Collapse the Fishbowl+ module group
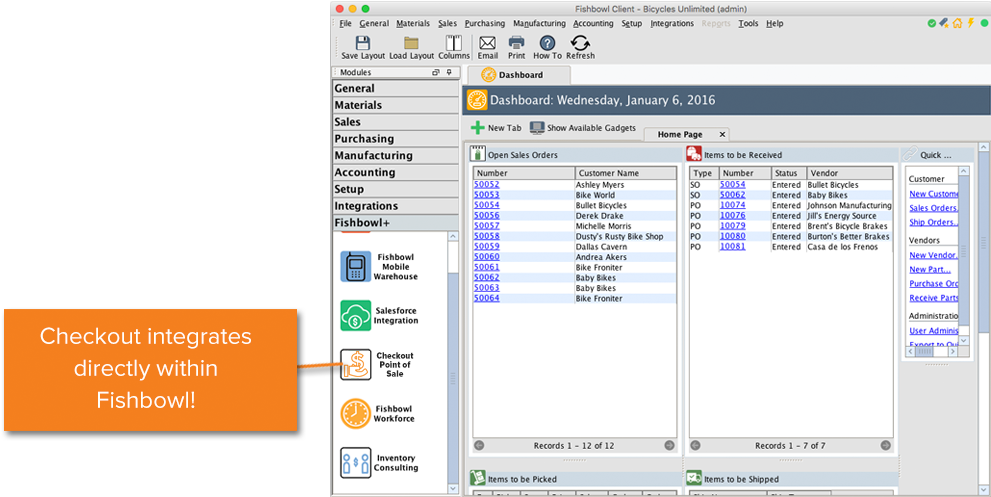 tap(396, 223)
